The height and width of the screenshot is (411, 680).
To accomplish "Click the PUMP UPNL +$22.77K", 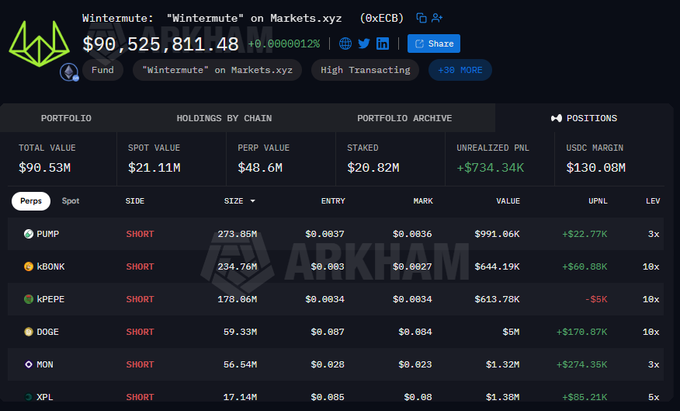I will (585, 234).
